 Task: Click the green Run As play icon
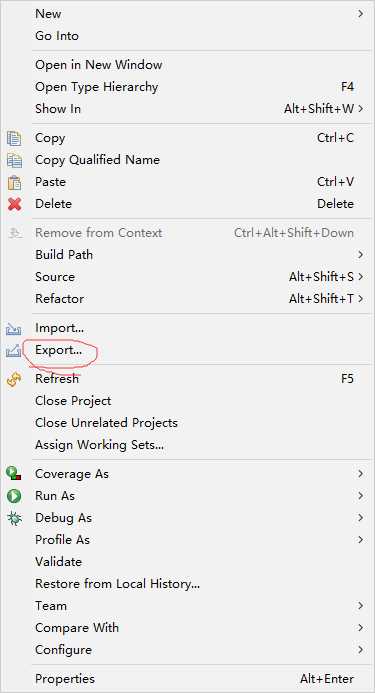pos(14,496)
